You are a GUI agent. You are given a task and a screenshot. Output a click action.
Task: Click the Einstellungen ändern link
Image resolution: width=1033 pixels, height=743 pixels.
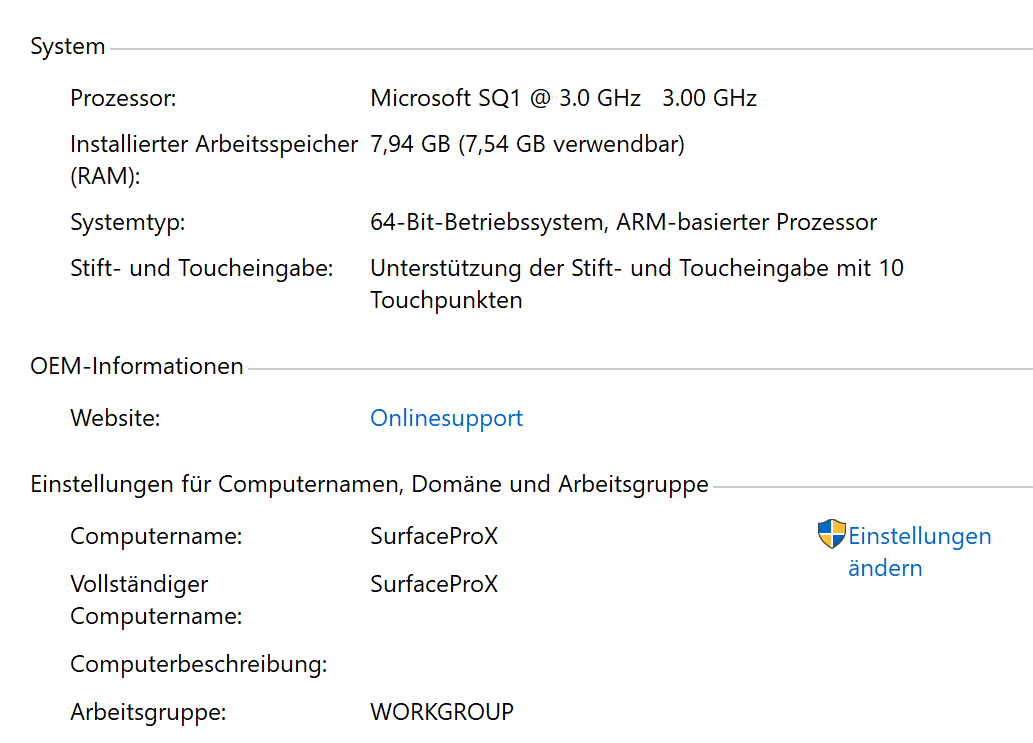pos(919,552)
